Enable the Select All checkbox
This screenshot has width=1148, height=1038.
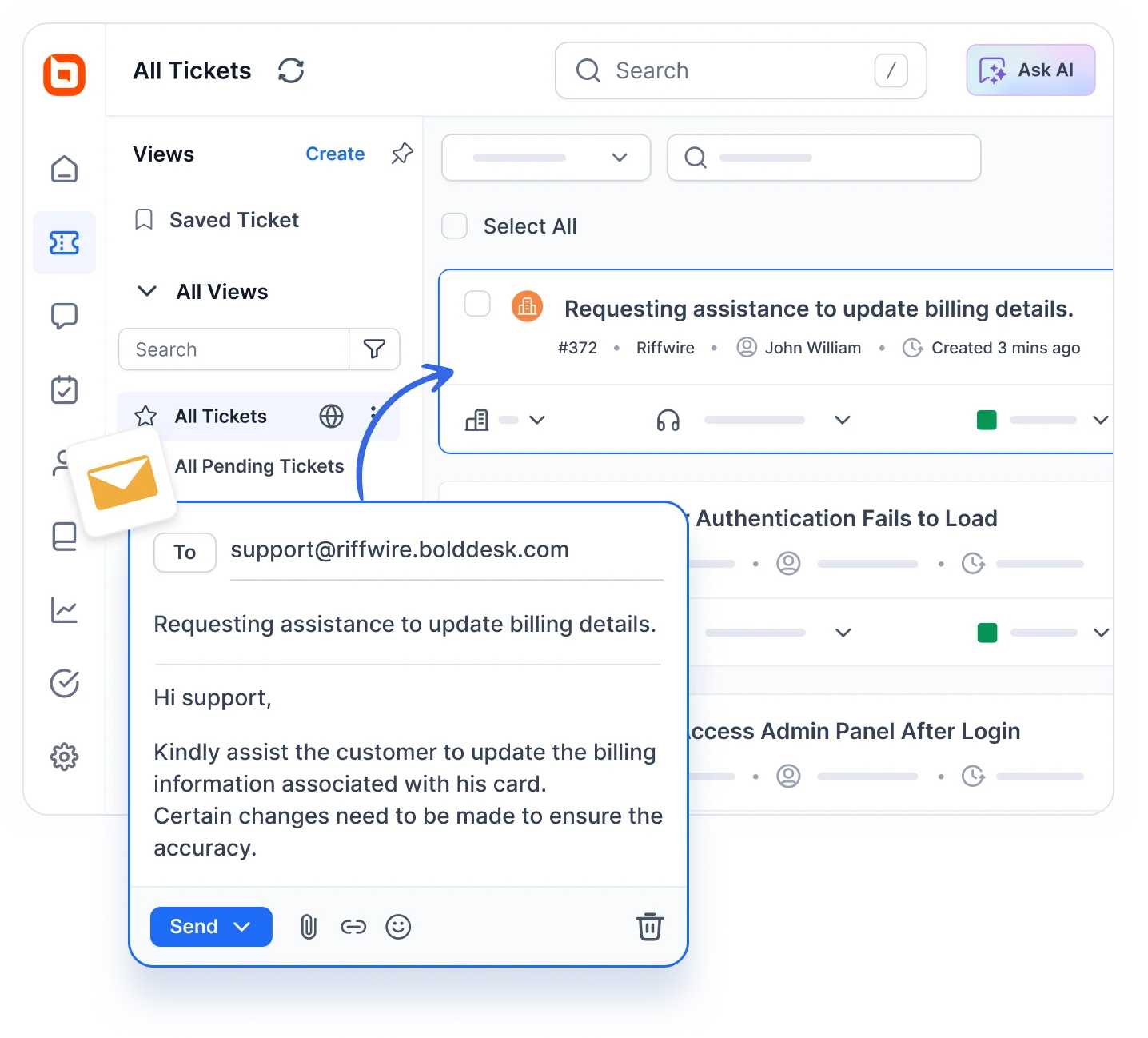click(454, 226)
